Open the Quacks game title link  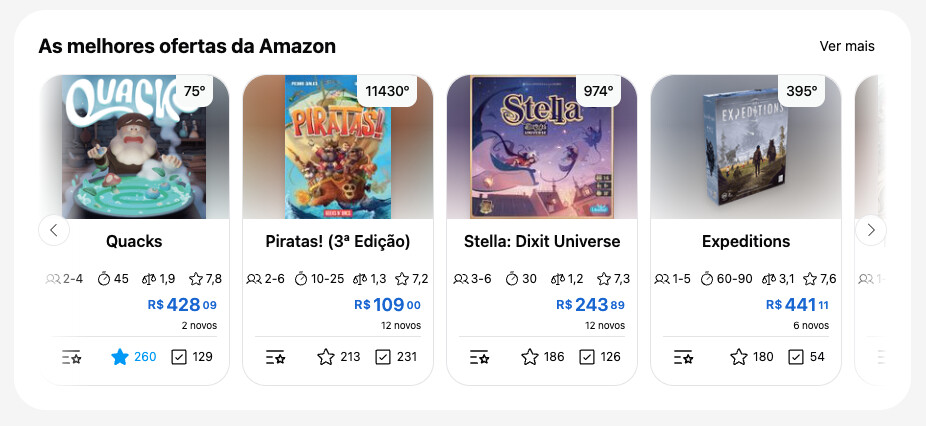click(x=134, y=241)
